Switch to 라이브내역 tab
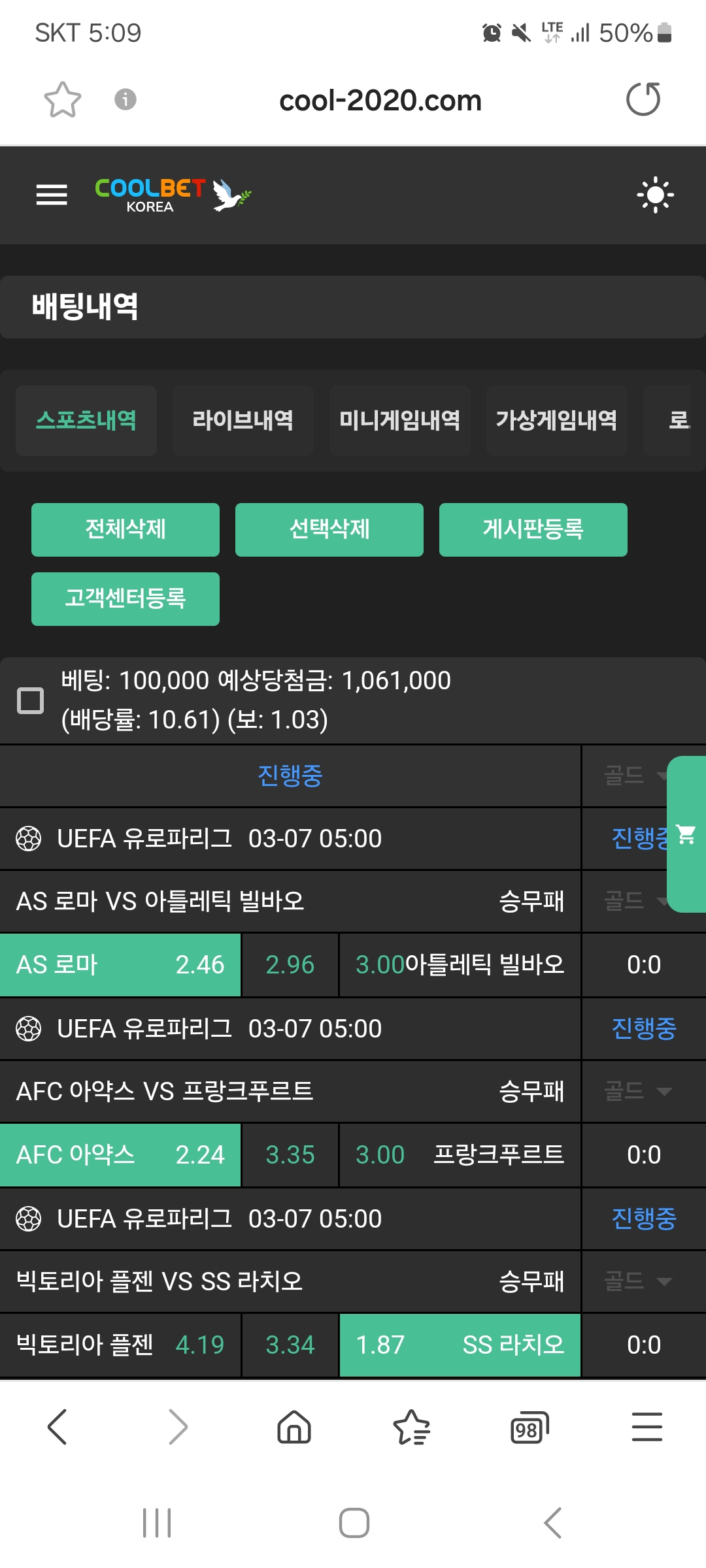 pos(243,420)
